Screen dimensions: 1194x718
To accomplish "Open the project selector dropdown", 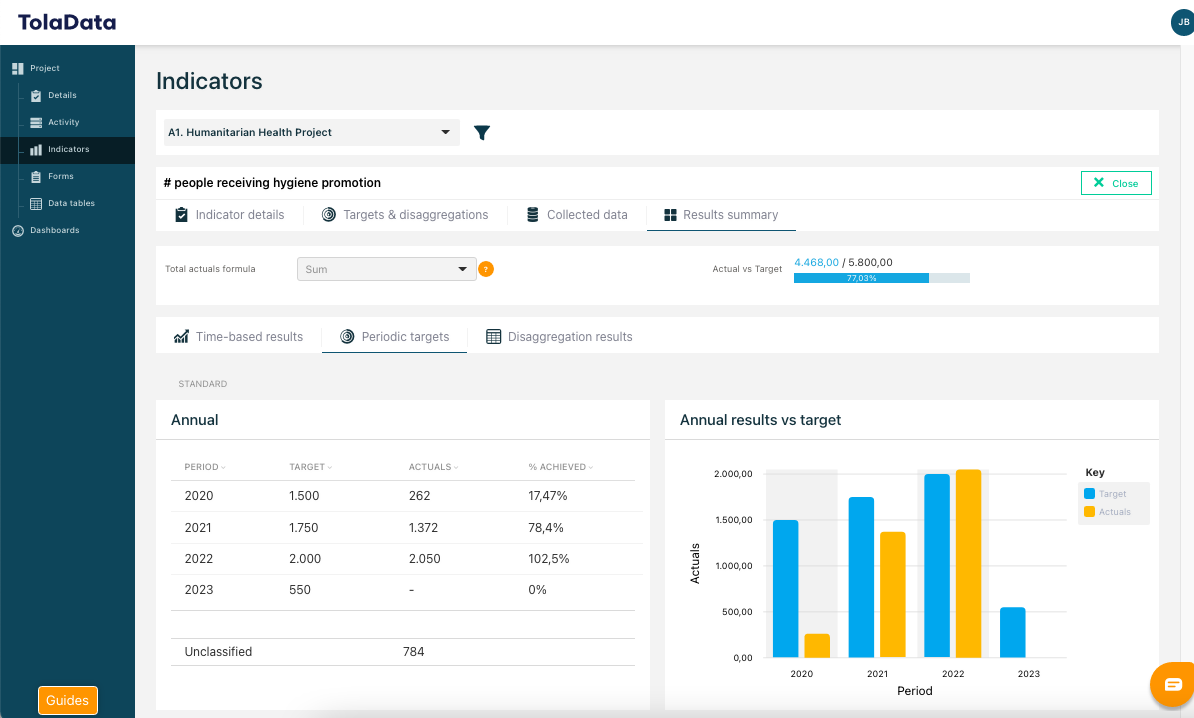I will (310, 132).
